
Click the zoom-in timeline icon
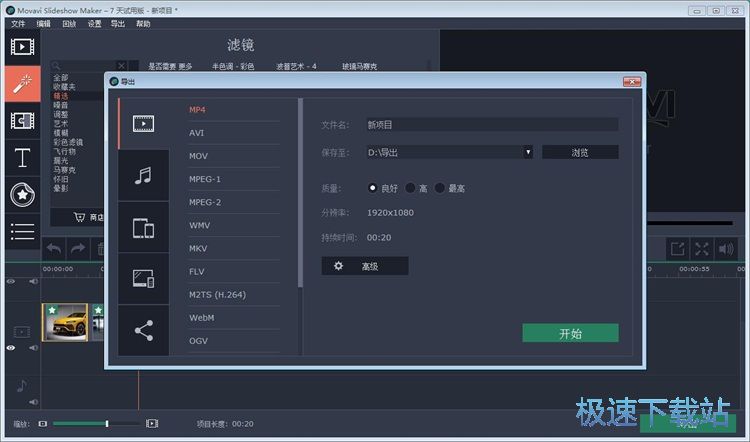click(x=152, y=423)
